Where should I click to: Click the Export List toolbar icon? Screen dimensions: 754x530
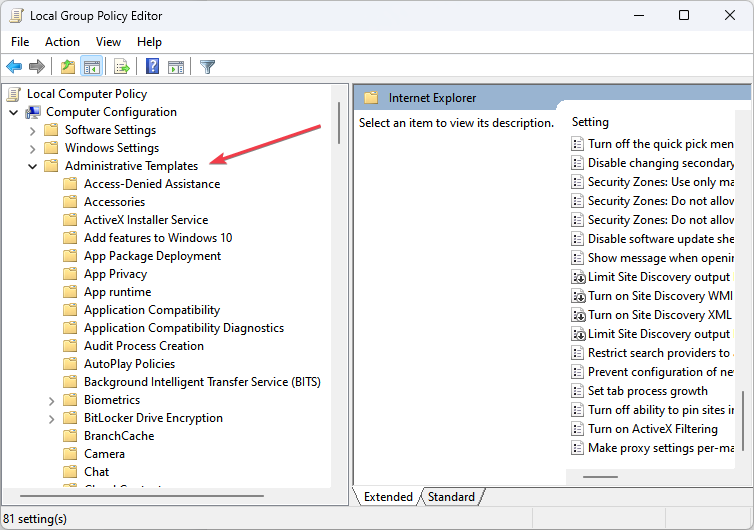tap(122, 66)
